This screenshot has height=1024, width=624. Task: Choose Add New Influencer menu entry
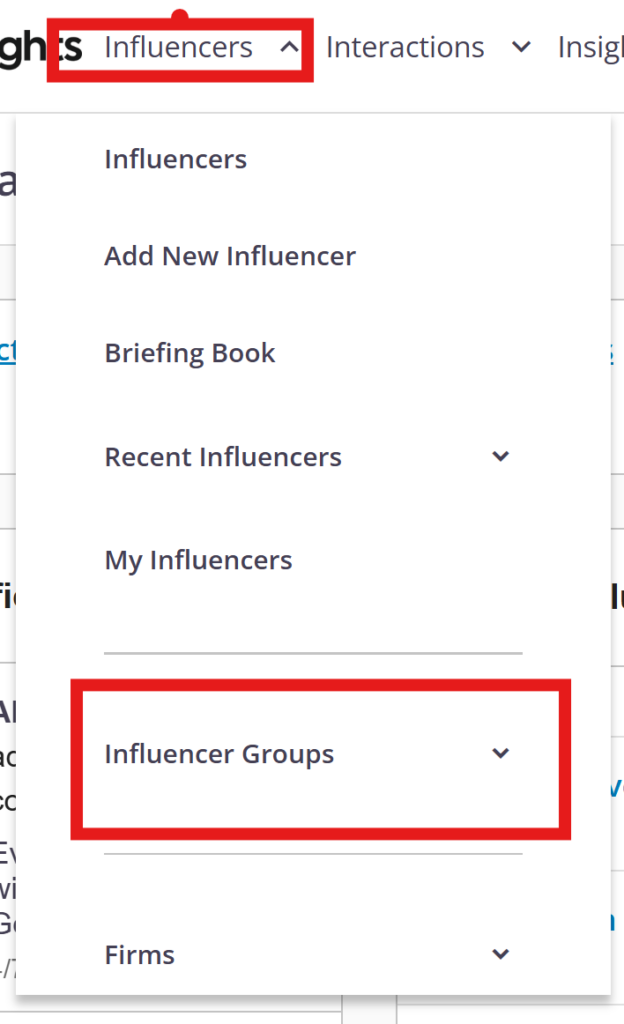pyautogui.click(x=230, y=256)
